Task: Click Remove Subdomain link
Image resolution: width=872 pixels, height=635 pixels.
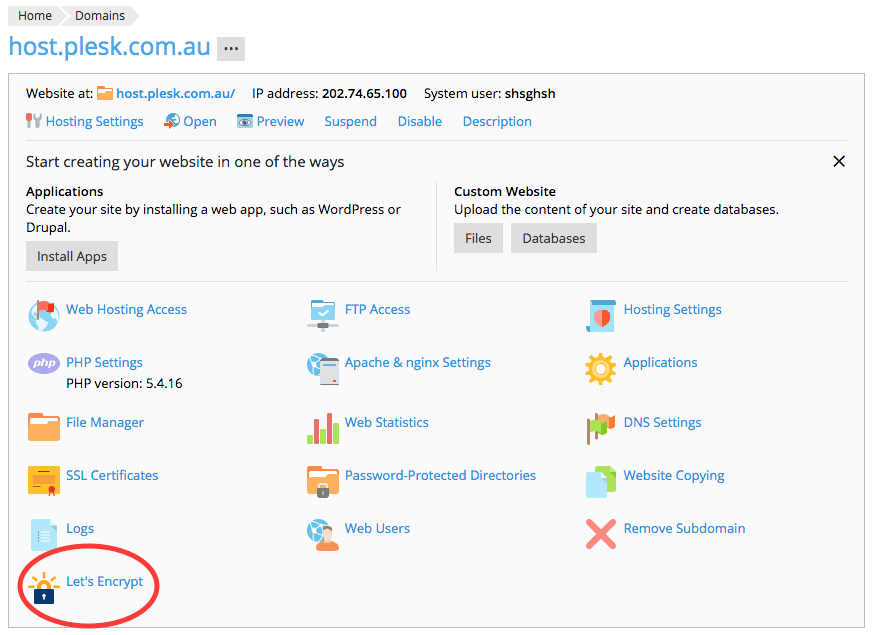Action: 685,528
